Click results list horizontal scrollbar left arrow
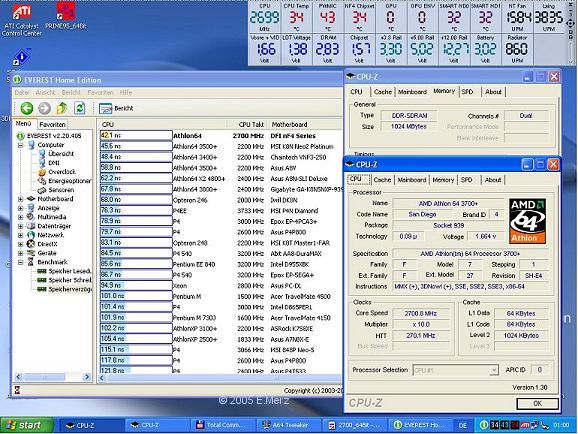This screenshot has height=434, width=578. point(102,378)
